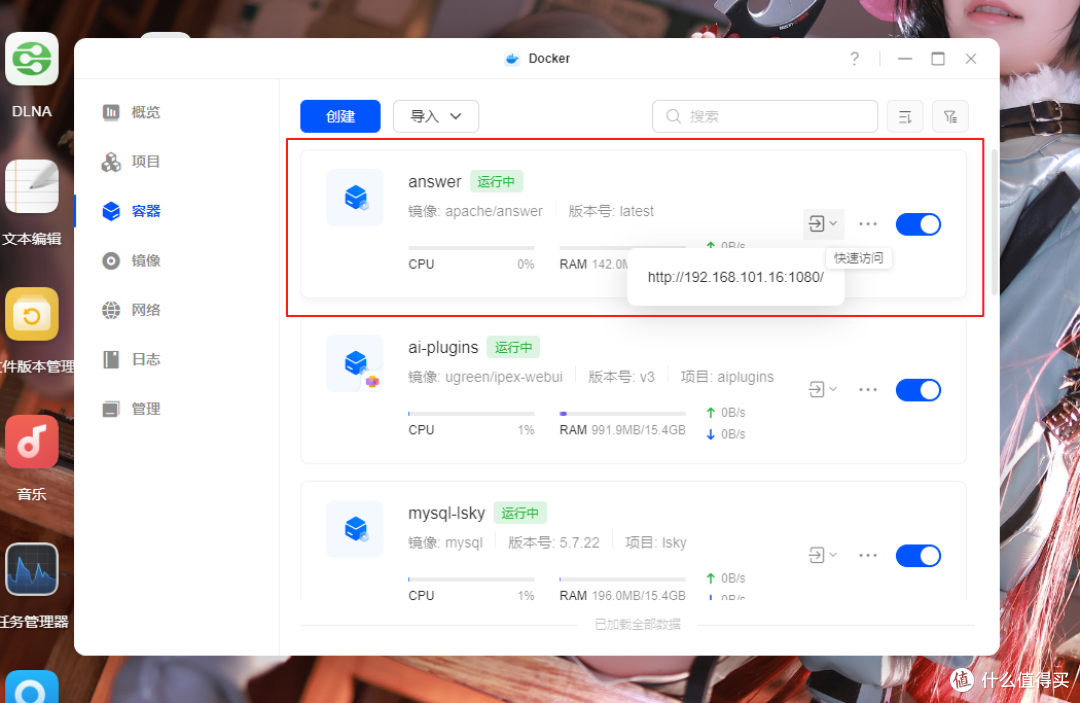Image resolution: width=1080 pixels, height=703 pixels.
Task: Open the DLNA desktop app icon
Action: click(32, 59)
